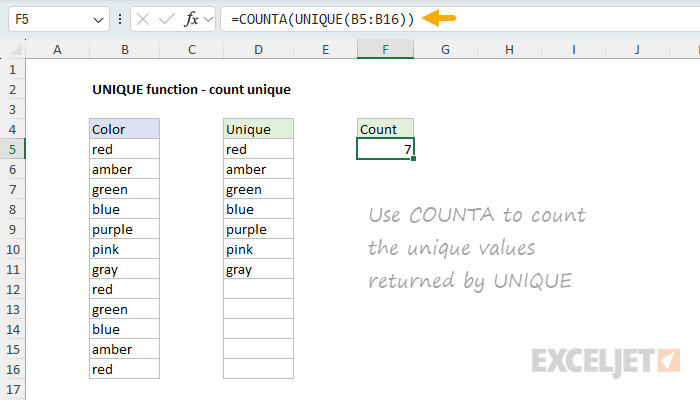Click the confirm checkmark icon in formula bar
The height and width of the screenshot is (400, 700).
click(167, 19)
